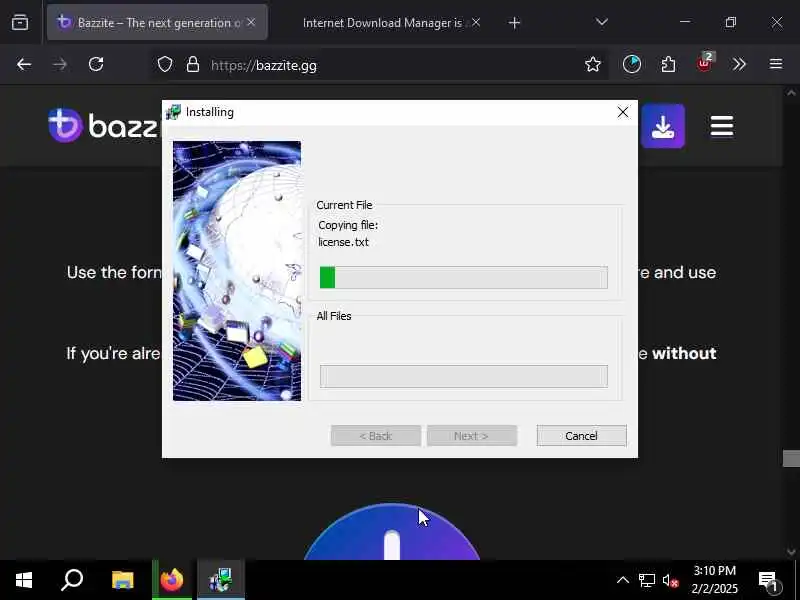Open the Extensions puzzle icon
The width and height of the screenshot is (800, 600).
(668, 64)
